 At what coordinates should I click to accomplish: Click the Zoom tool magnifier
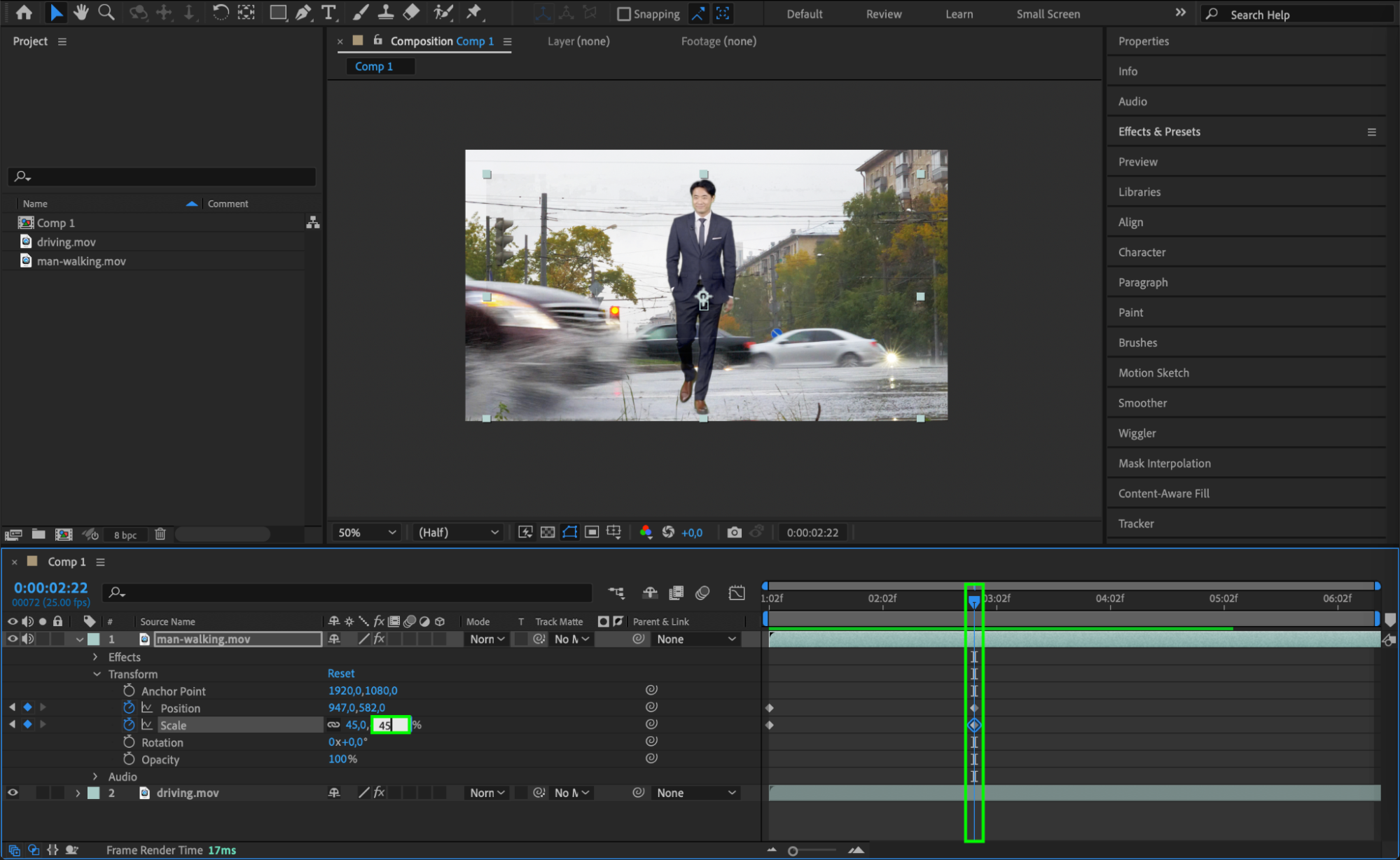pyautogui.click(x=106, y=13)
